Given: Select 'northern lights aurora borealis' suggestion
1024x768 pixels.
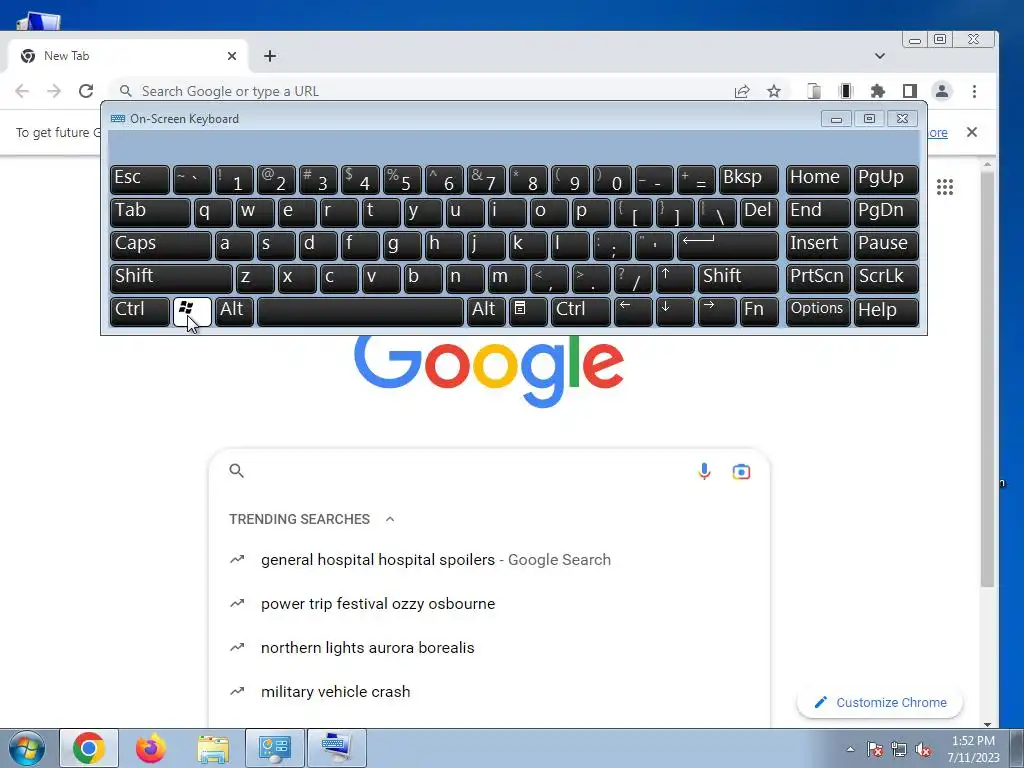Looking at the screenshot, I should [x=368, y=647].
